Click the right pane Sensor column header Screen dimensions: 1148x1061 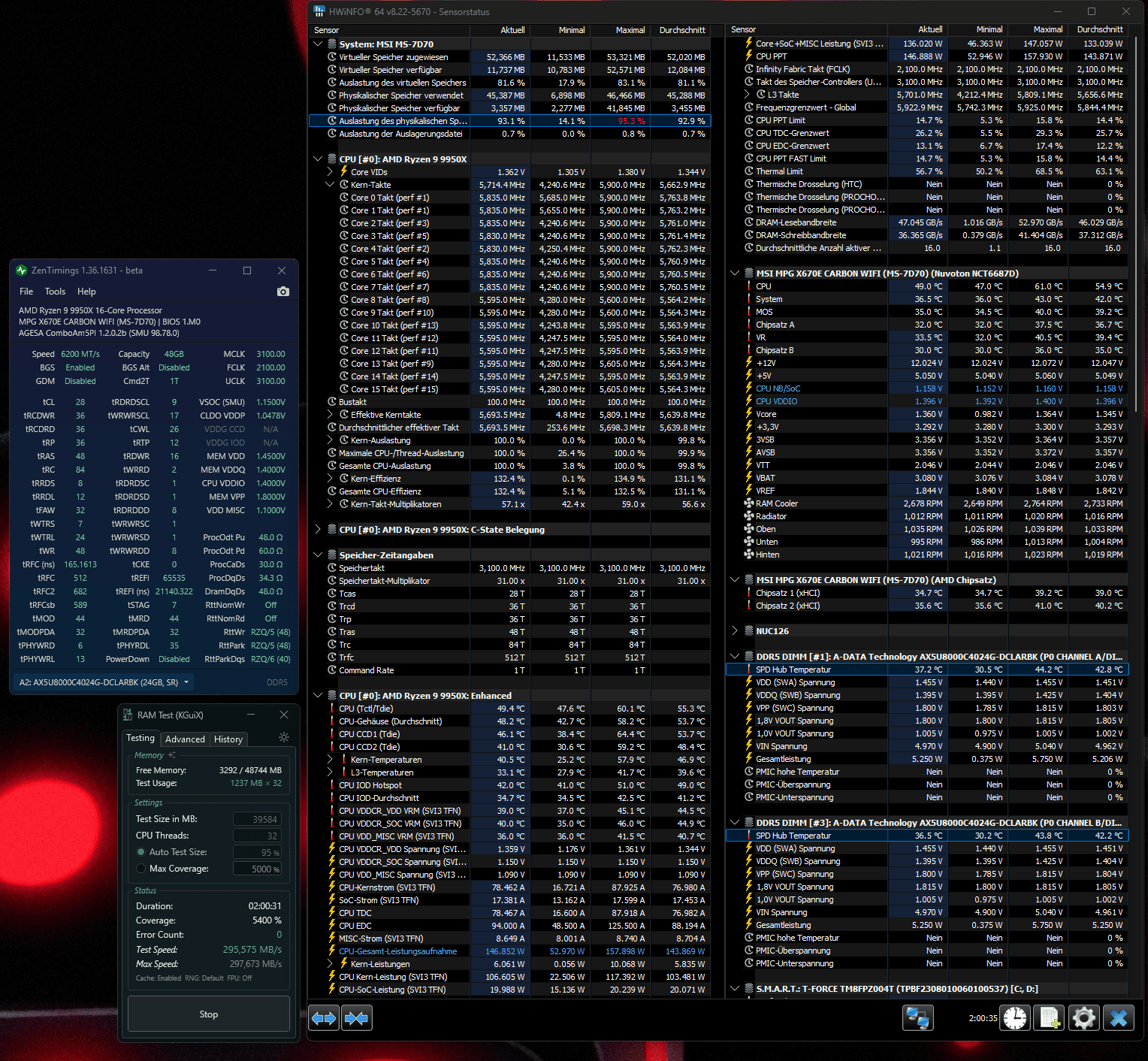pos(807,30)
